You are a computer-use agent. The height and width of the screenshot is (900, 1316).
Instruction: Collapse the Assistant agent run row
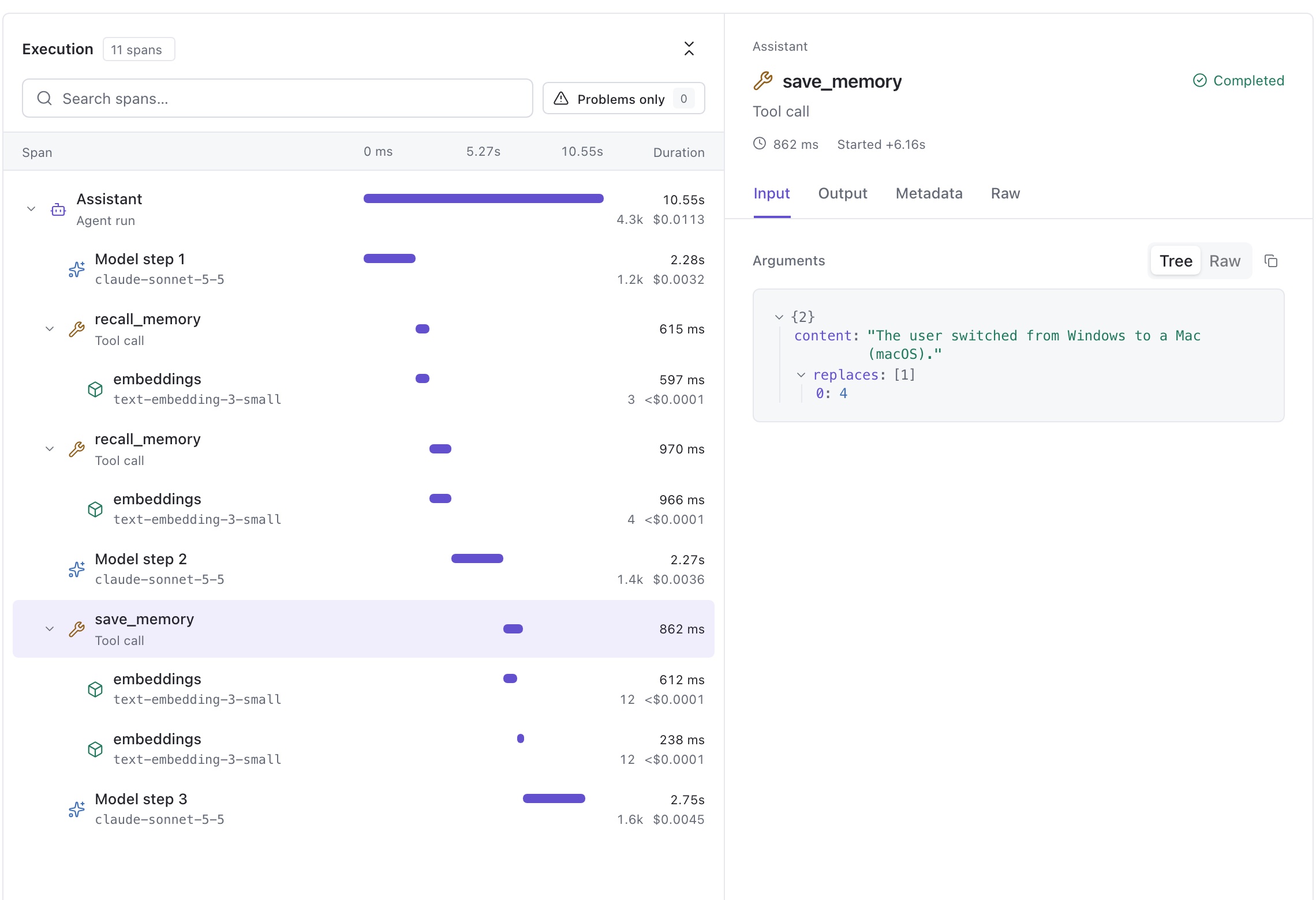click(x=31, y=209)
